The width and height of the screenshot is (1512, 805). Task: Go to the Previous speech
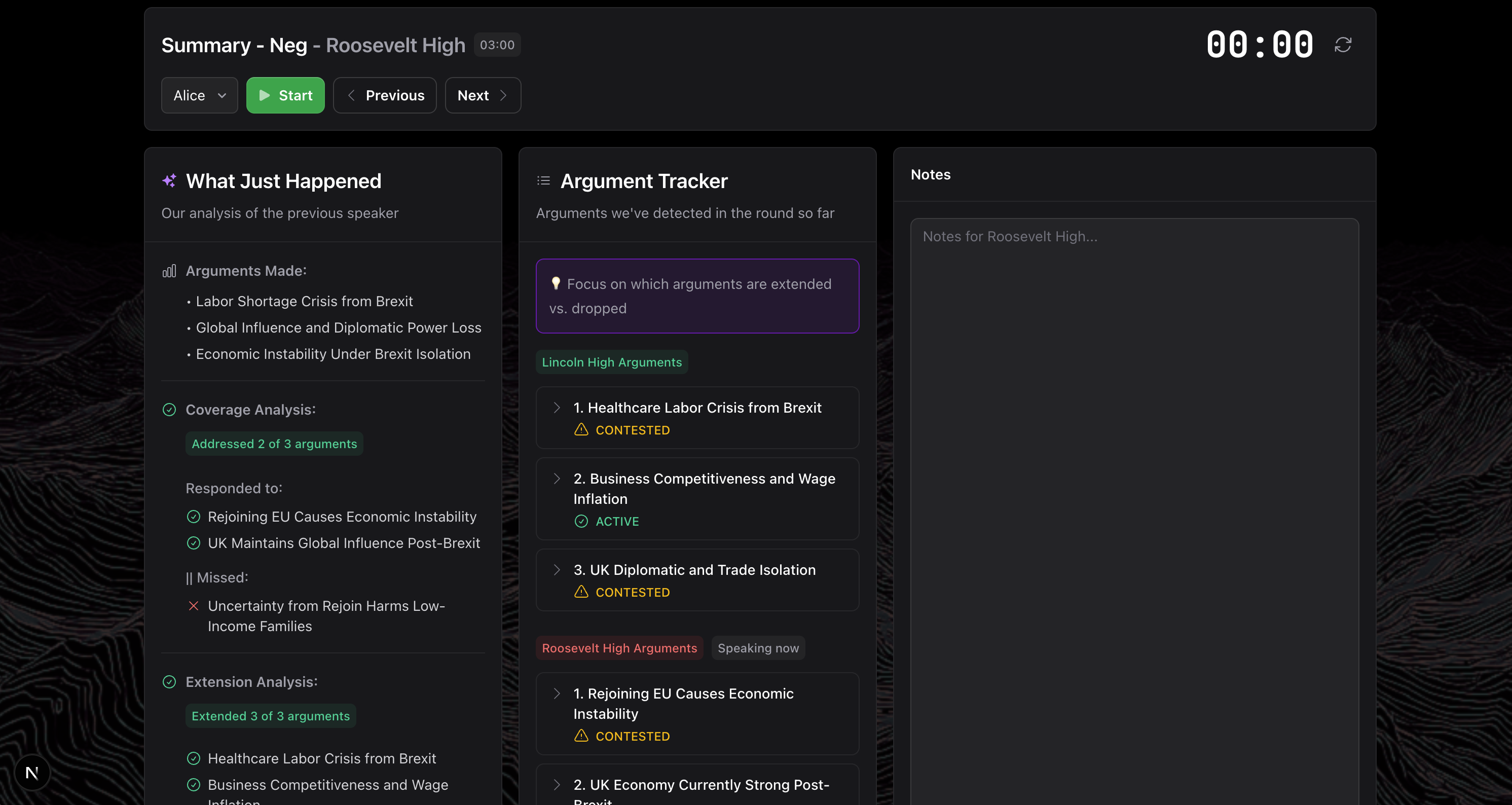pos(385,95)
